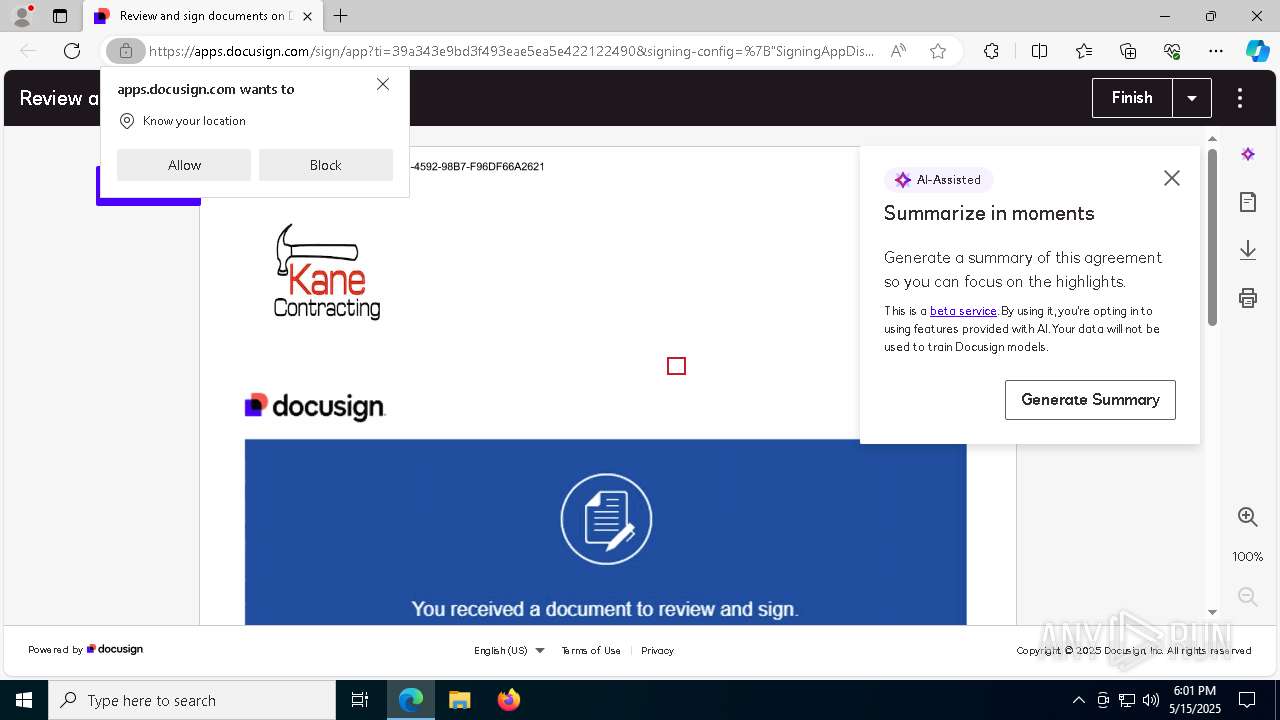Open Firefox from the taskbar
The width and height of the screenshot is (1280, 720).
(508, 700)
